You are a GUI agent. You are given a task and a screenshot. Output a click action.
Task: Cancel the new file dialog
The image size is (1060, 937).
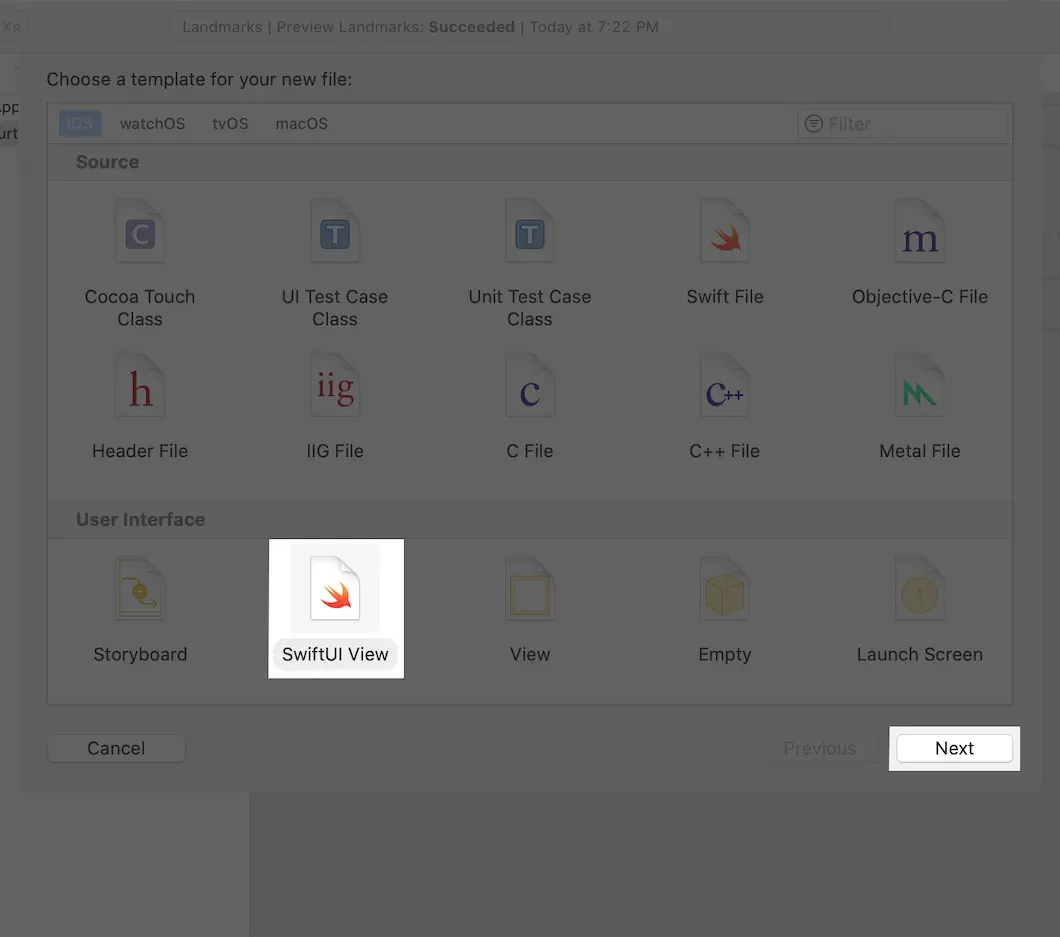pos(116,748)
